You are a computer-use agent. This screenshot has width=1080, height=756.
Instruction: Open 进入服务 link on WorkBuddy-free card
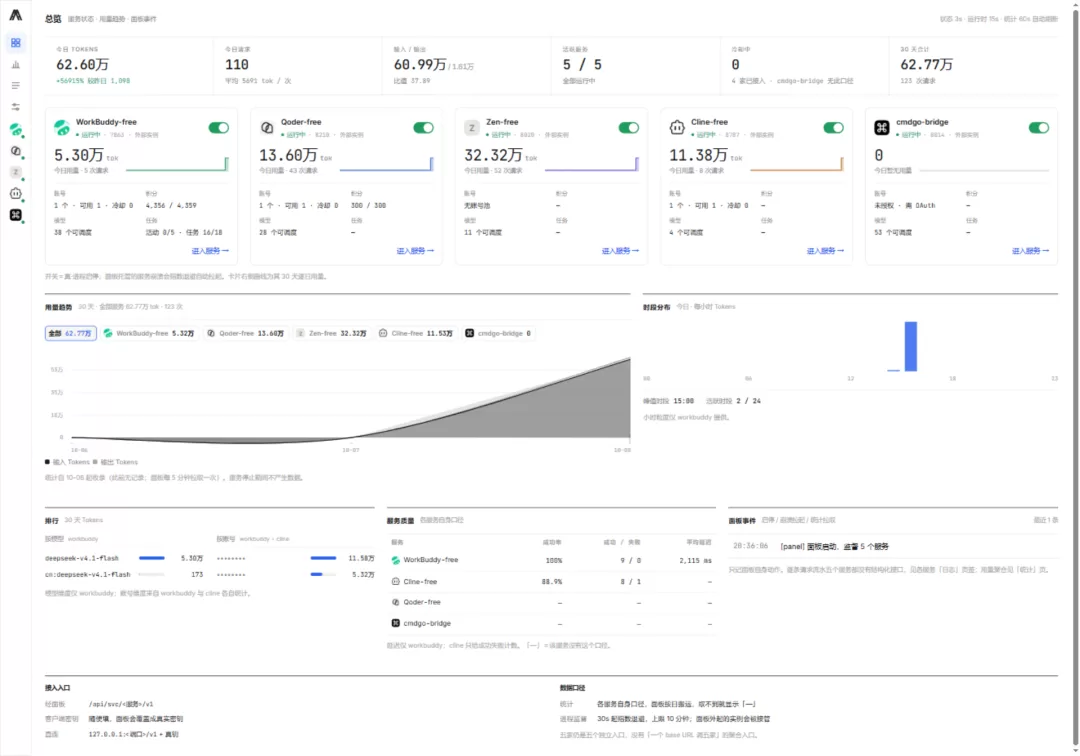coord(210,251)
